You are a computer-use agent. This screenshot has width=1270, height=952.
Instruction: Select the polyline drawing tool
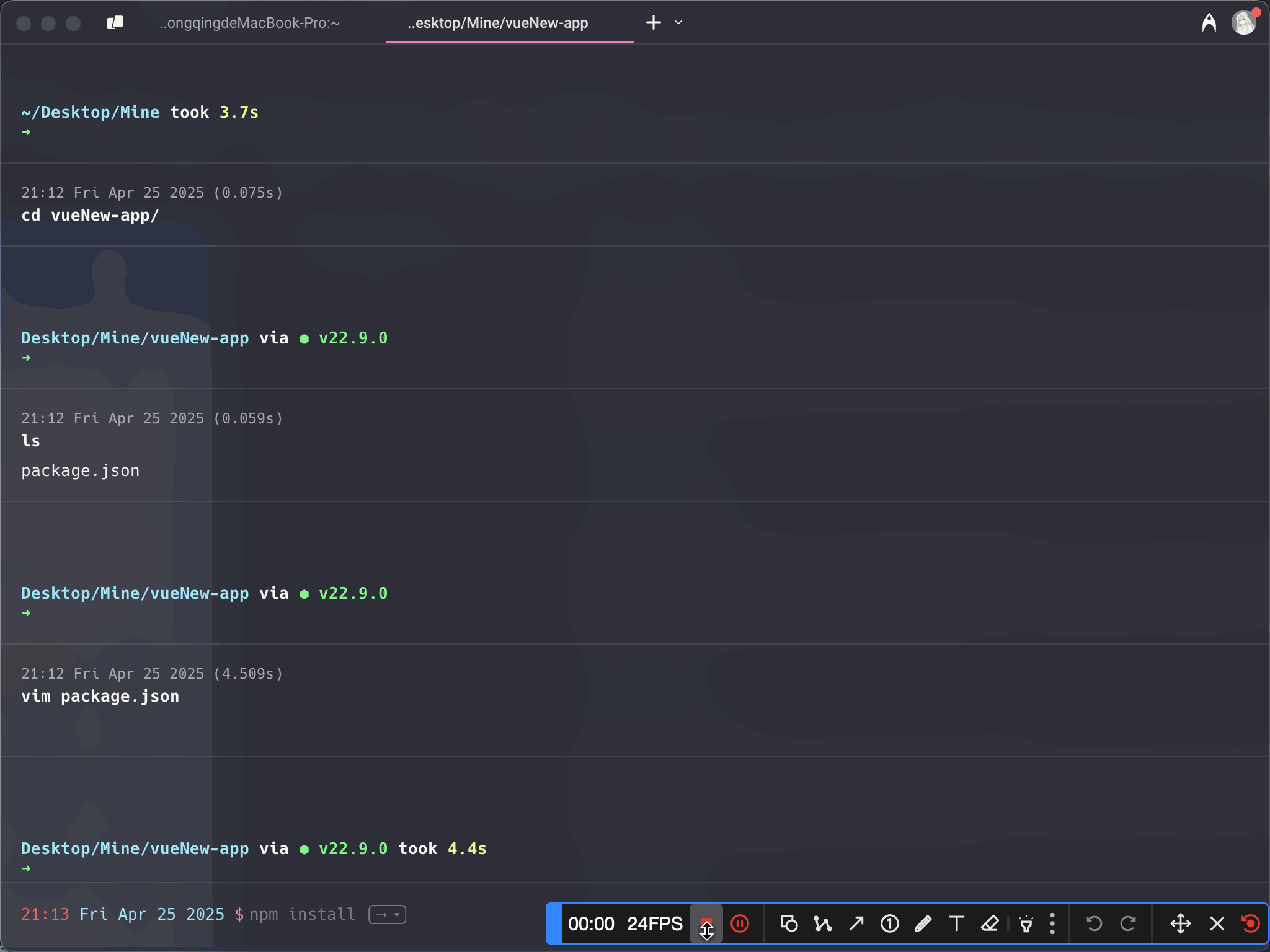823,923
